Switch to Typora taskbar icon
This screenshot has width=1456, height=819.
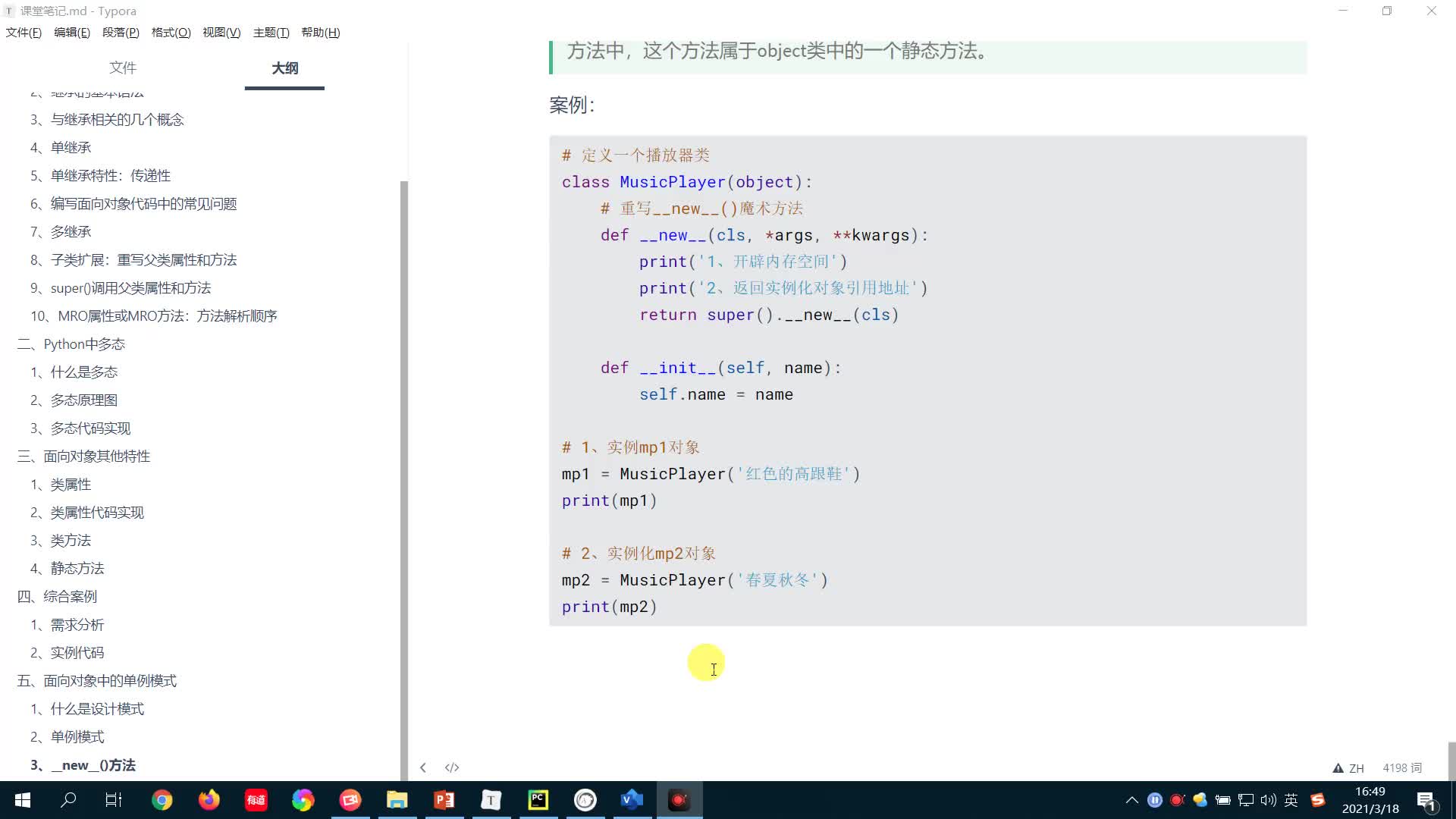click(x=491, y=800)
